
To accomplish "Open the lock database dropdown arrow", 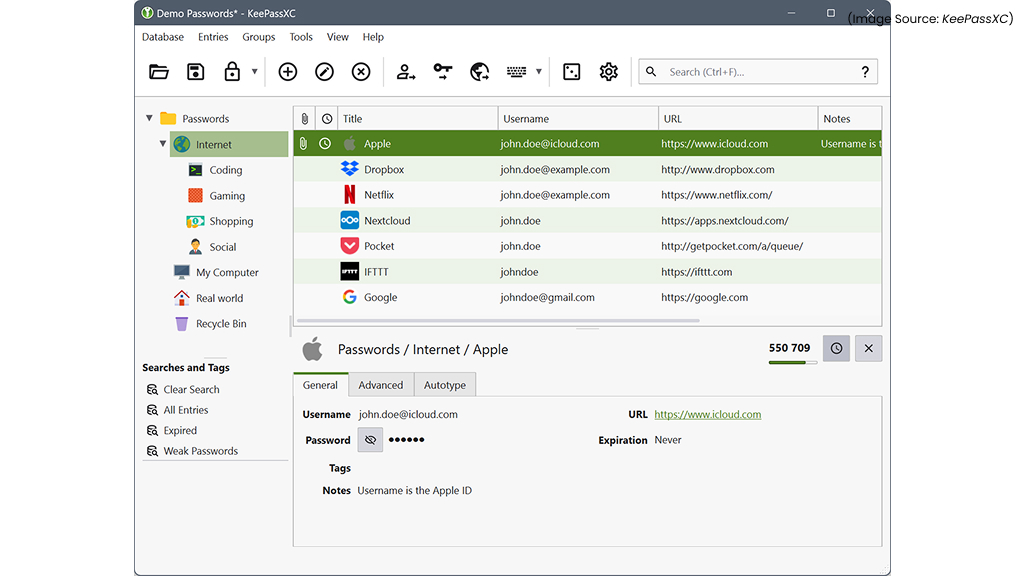I will tap(255, 72).
